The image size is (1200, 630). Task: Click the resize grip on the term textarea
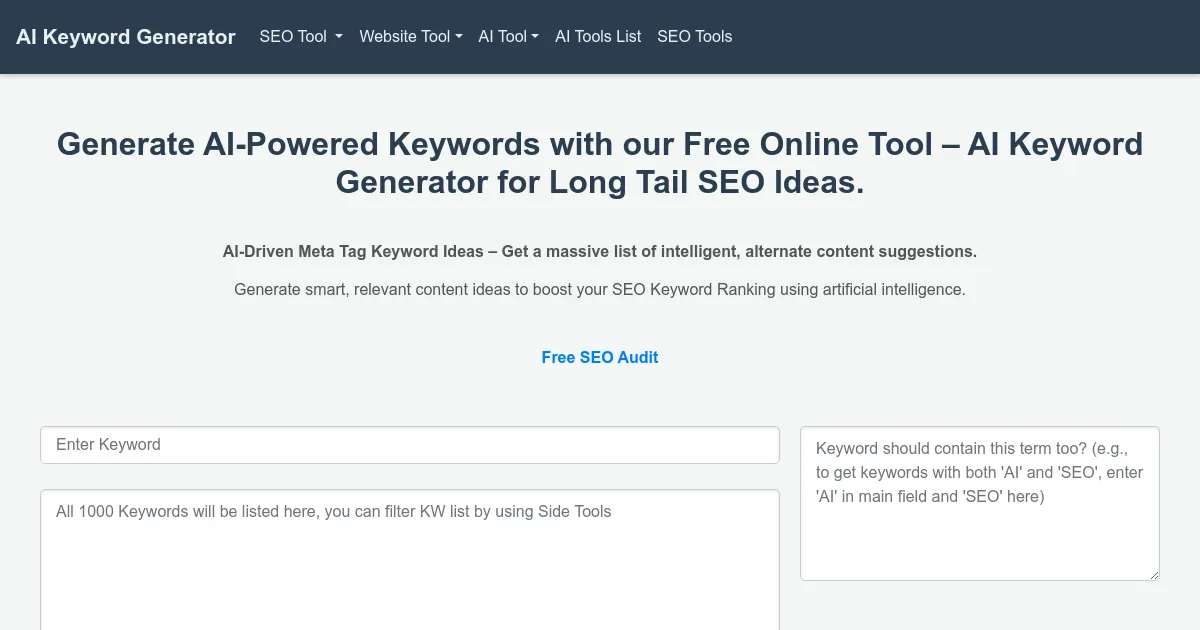[x=1155, y=575]
